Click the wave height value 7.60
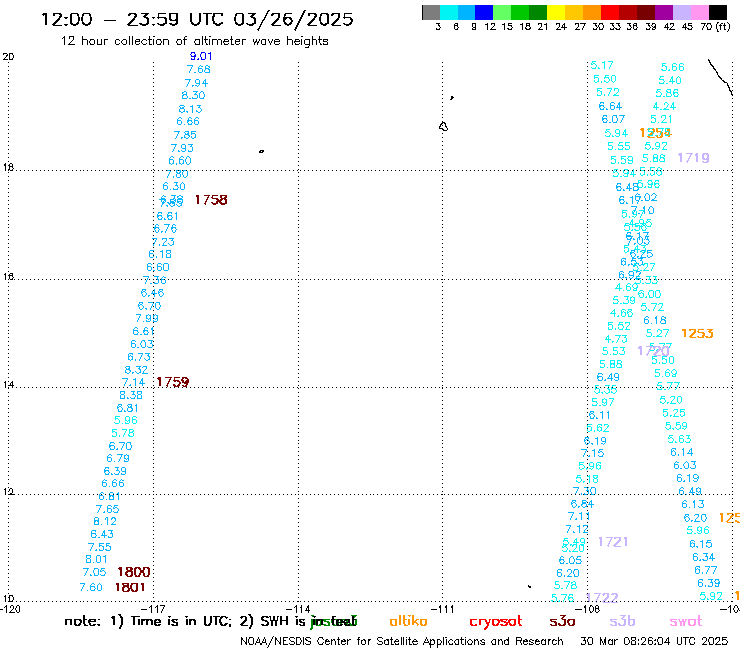The height and width of the screenshot is (650, 740). click(91, 587)
